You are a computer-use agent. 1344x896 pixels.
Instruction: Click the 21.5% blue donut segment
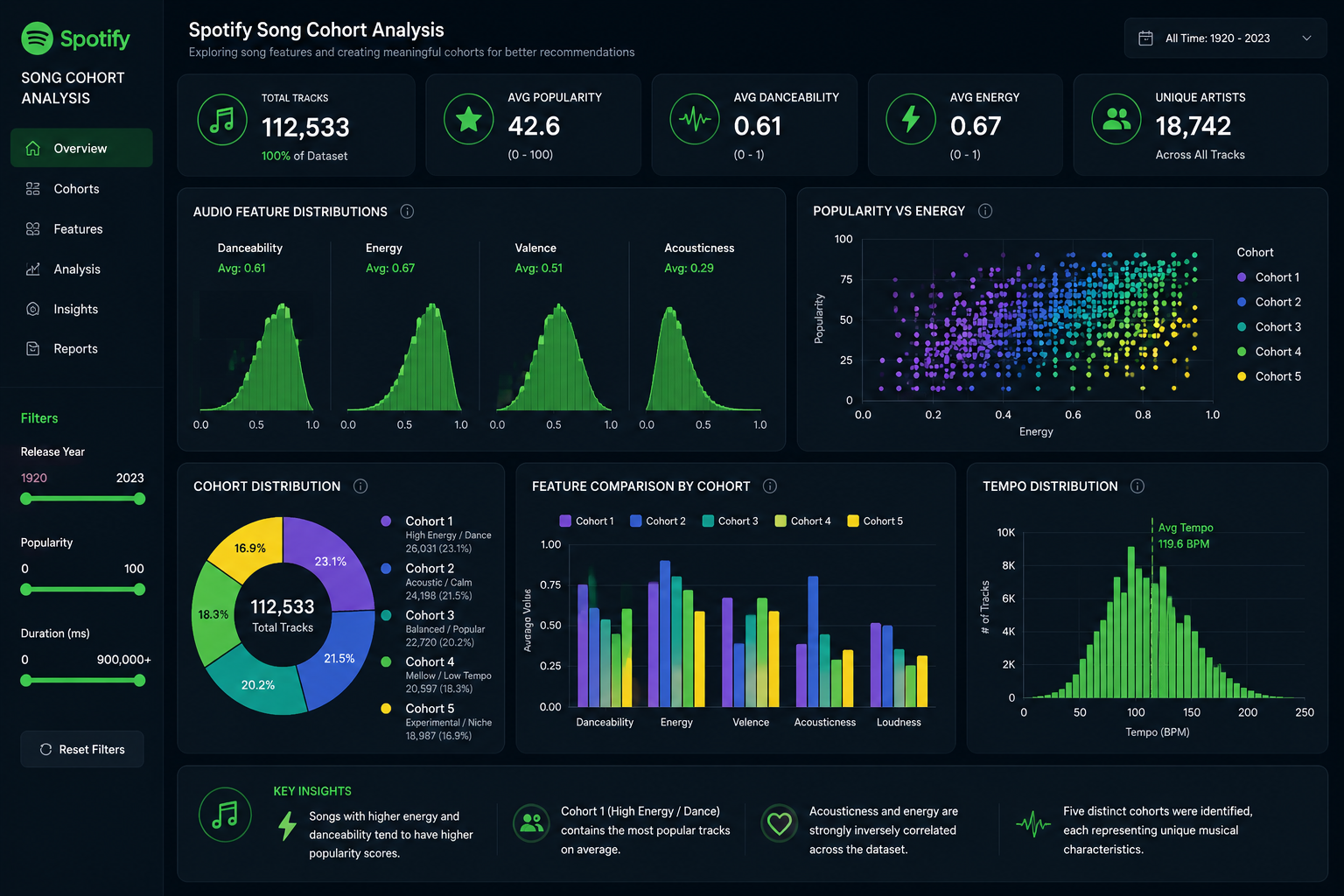(x=339, y=659)
